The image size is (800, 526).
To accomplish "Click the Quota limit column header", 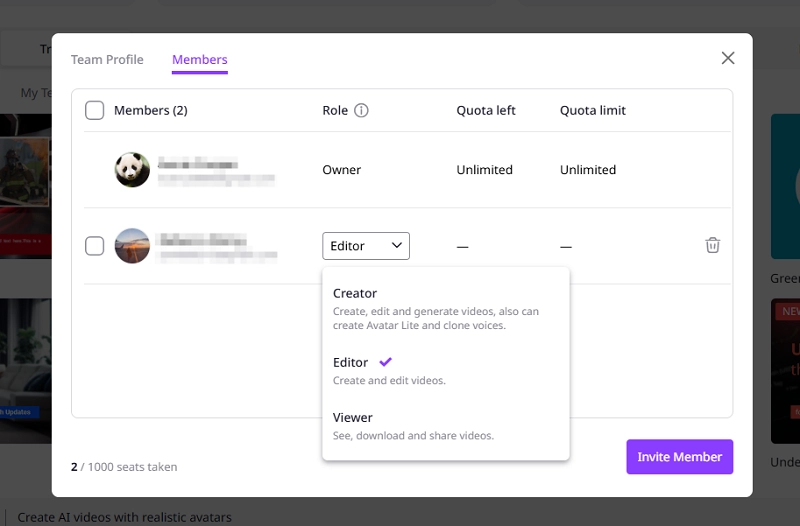I will tap(593, 111).
